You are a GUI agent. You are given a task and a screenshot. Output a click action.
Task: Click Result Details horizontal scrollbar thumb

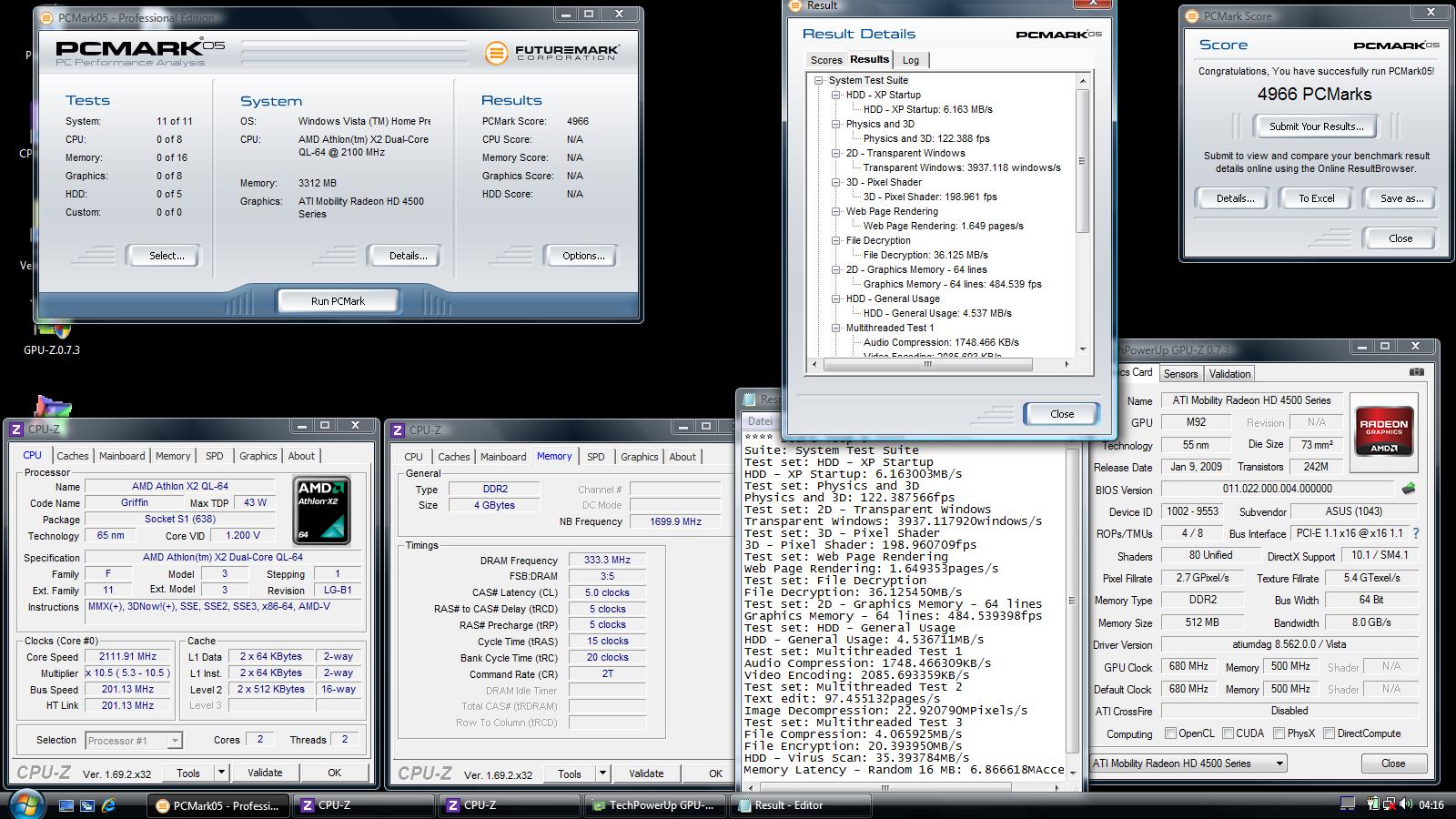click(x=927, y=364)
